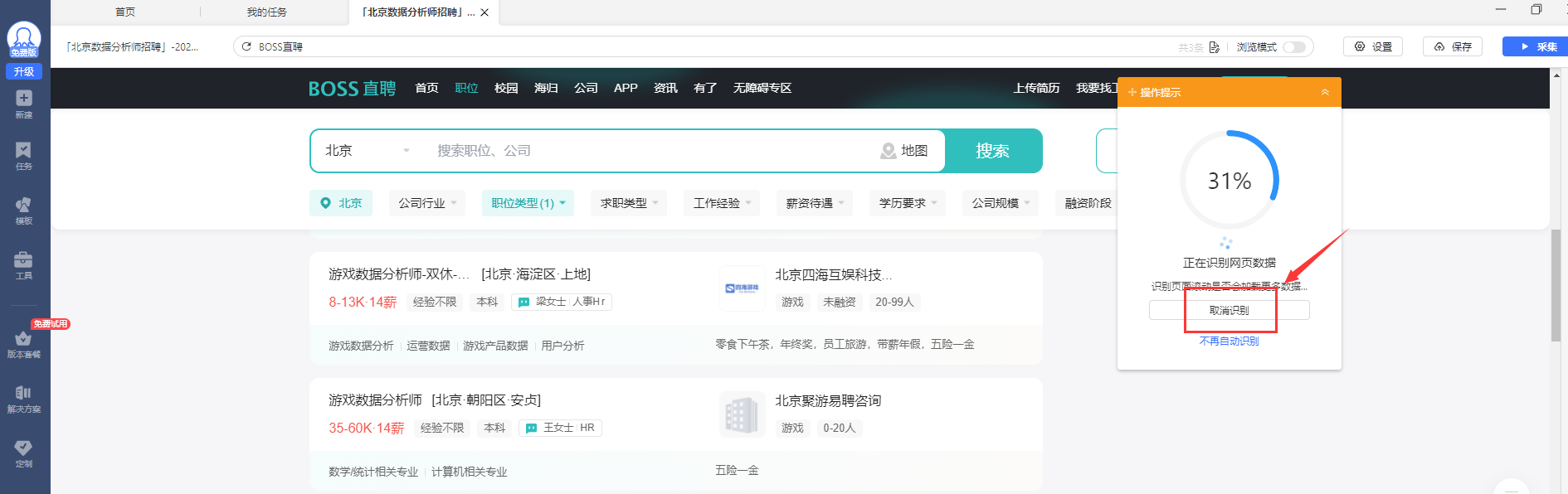The width and height of the screenshot is (1568, 494).
Task: Expand the 学历要求 filter dropdown
Action: [908, 203]
